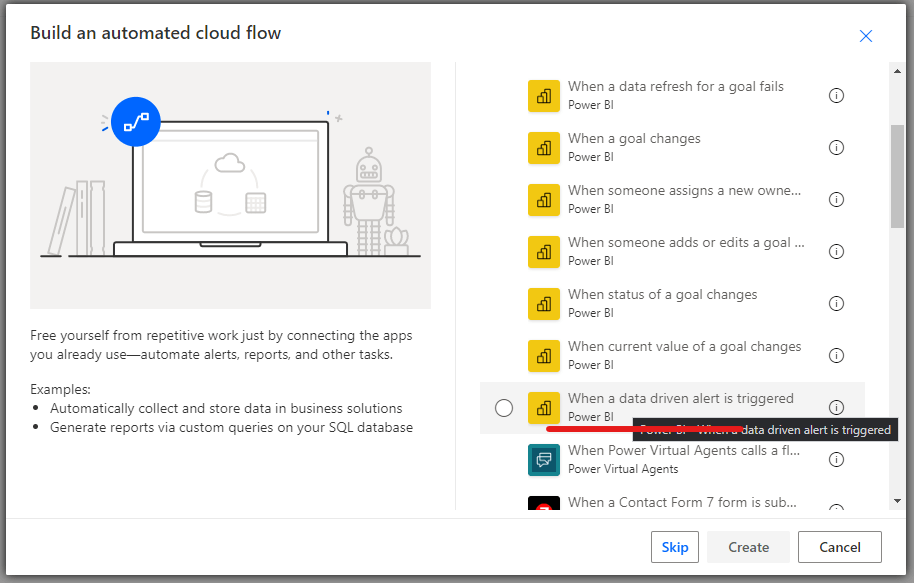Open info for When status of a goal changes
This screenshot has width=914, height=583.
pyautogui.click(x=836, y=303)
